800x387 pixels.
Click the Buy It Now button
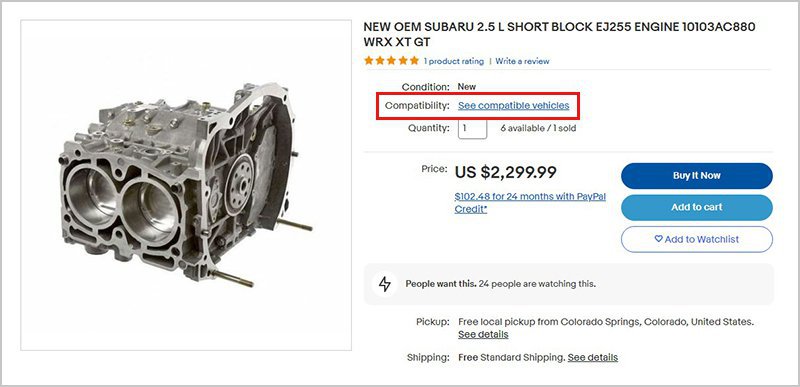point(696,175)
